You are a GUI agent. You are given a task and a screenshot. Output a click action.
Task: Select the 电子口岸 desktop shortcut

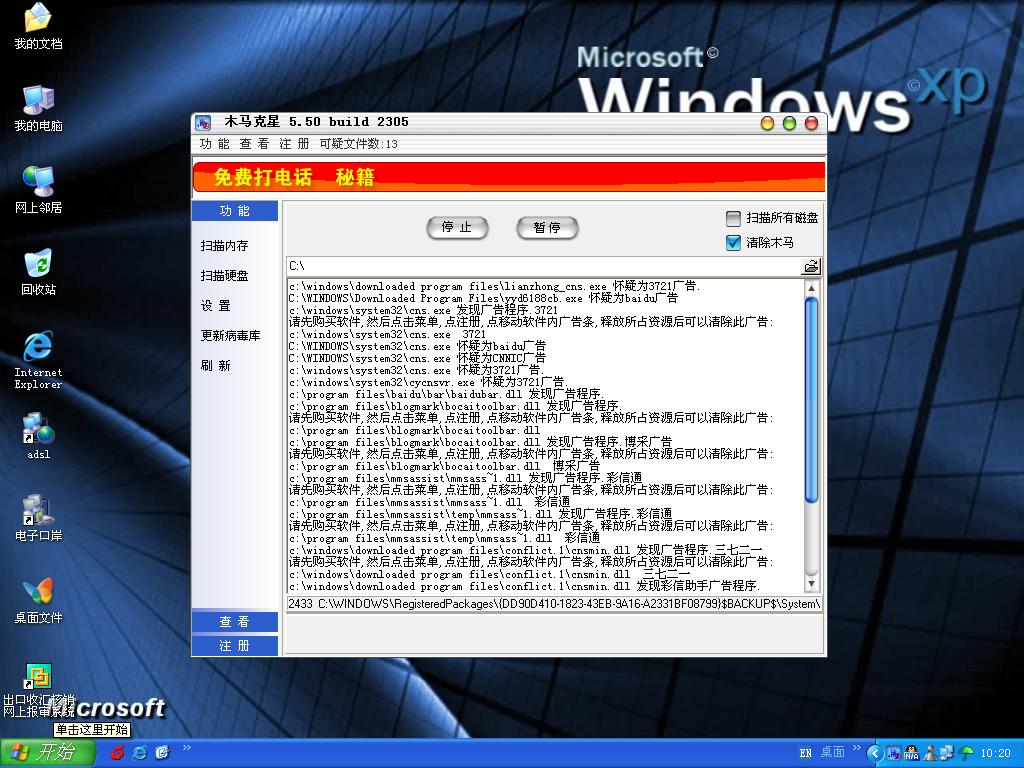(39, 519)
